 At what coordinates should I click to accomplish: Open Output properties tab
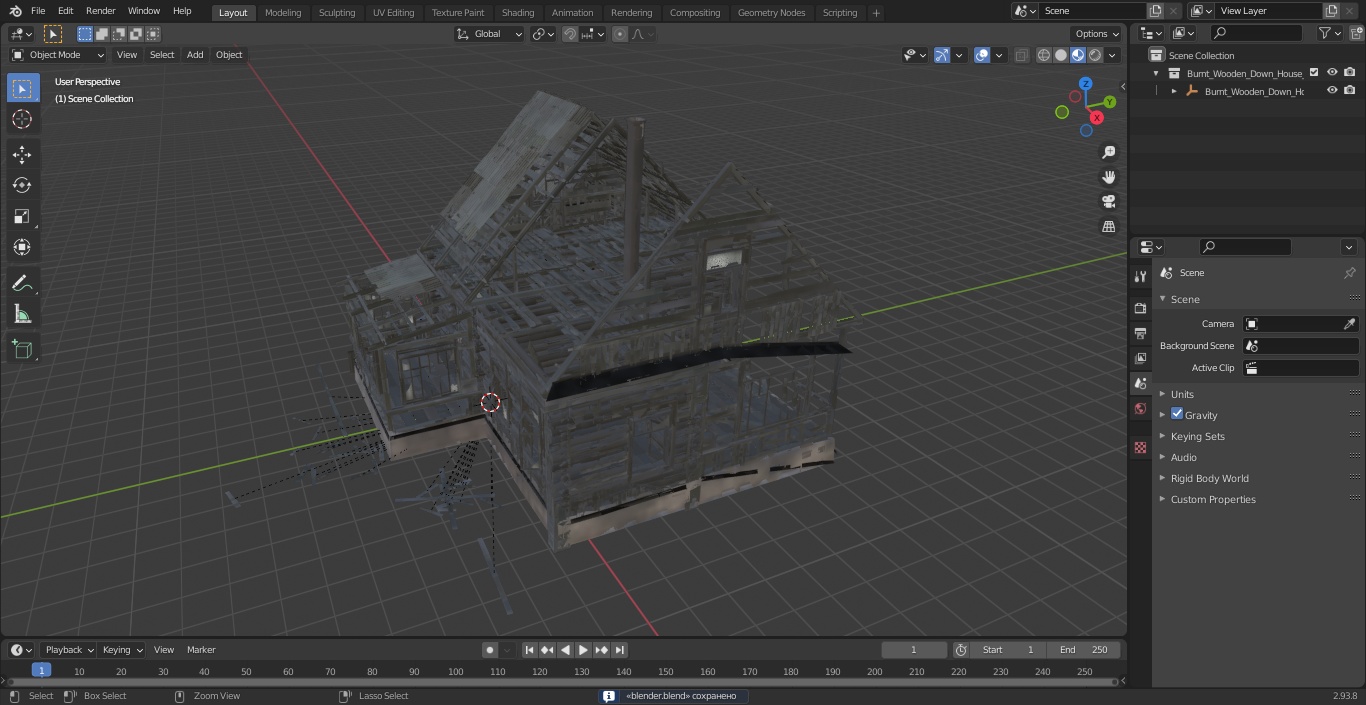click(1140, 333)
